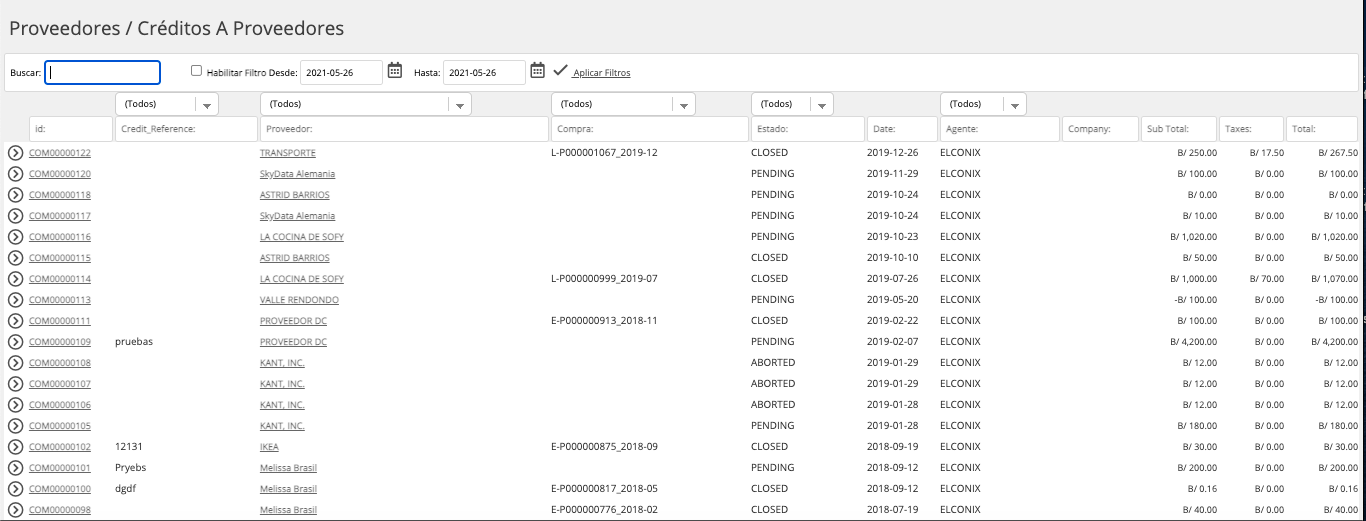Select purchase L-P000001067_2019-12 cell
This screenshot has height=521, width=1366.
point(604,153)
